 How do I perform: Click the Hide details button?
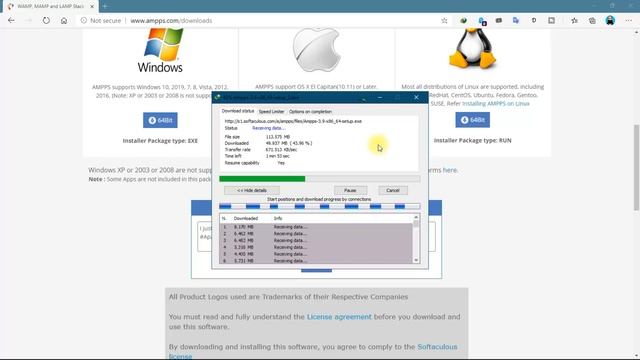252,190
